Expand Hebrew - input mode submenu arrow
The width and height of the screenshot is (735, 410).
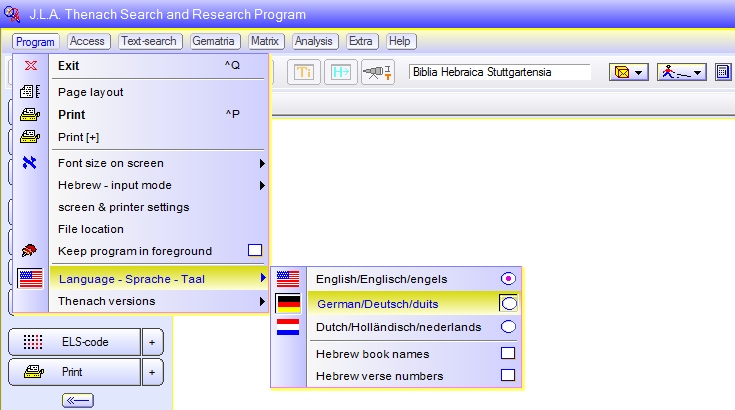point(262,186)
